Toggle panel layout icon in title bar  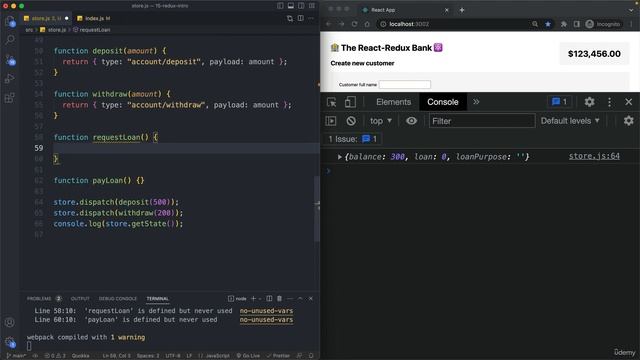(x=291, y=6)
